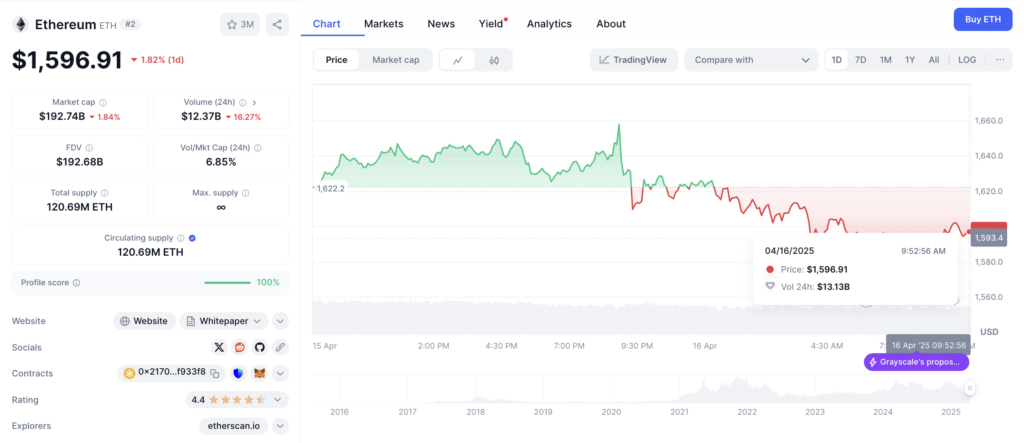Open the News tab

coord(441,24)
